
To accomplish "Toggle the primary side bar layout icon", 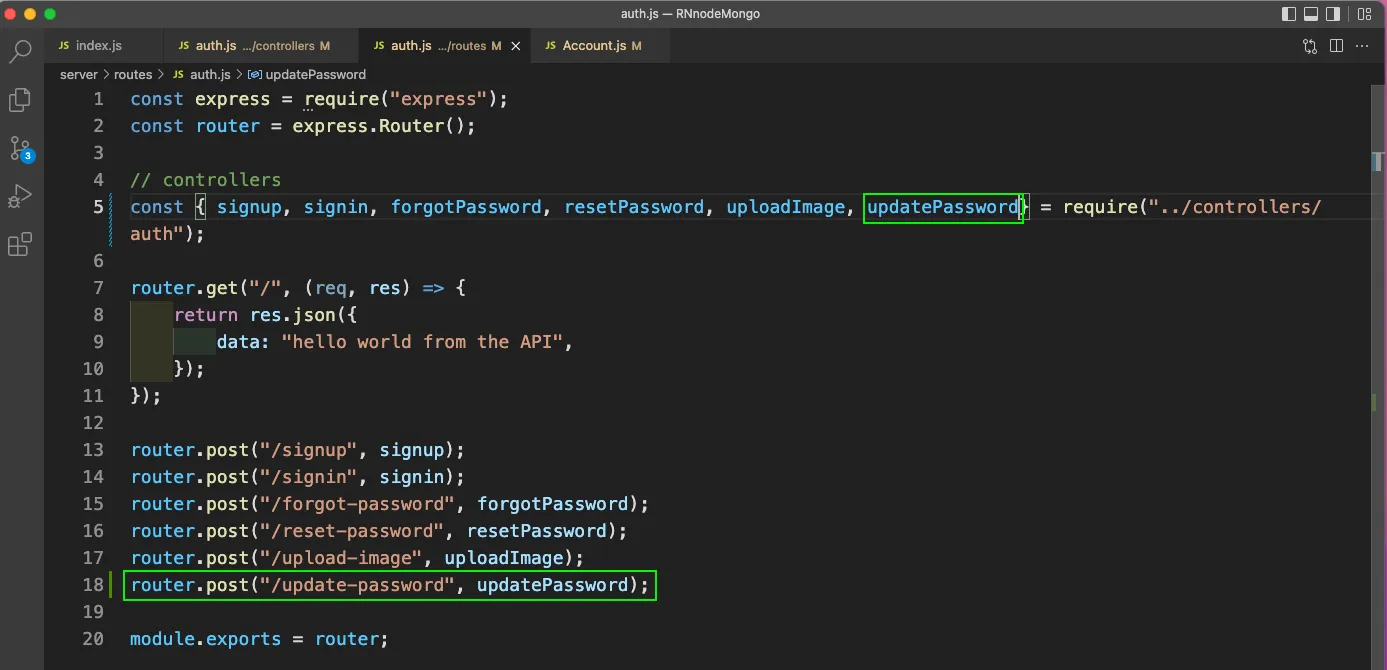I will (1289, 14).
